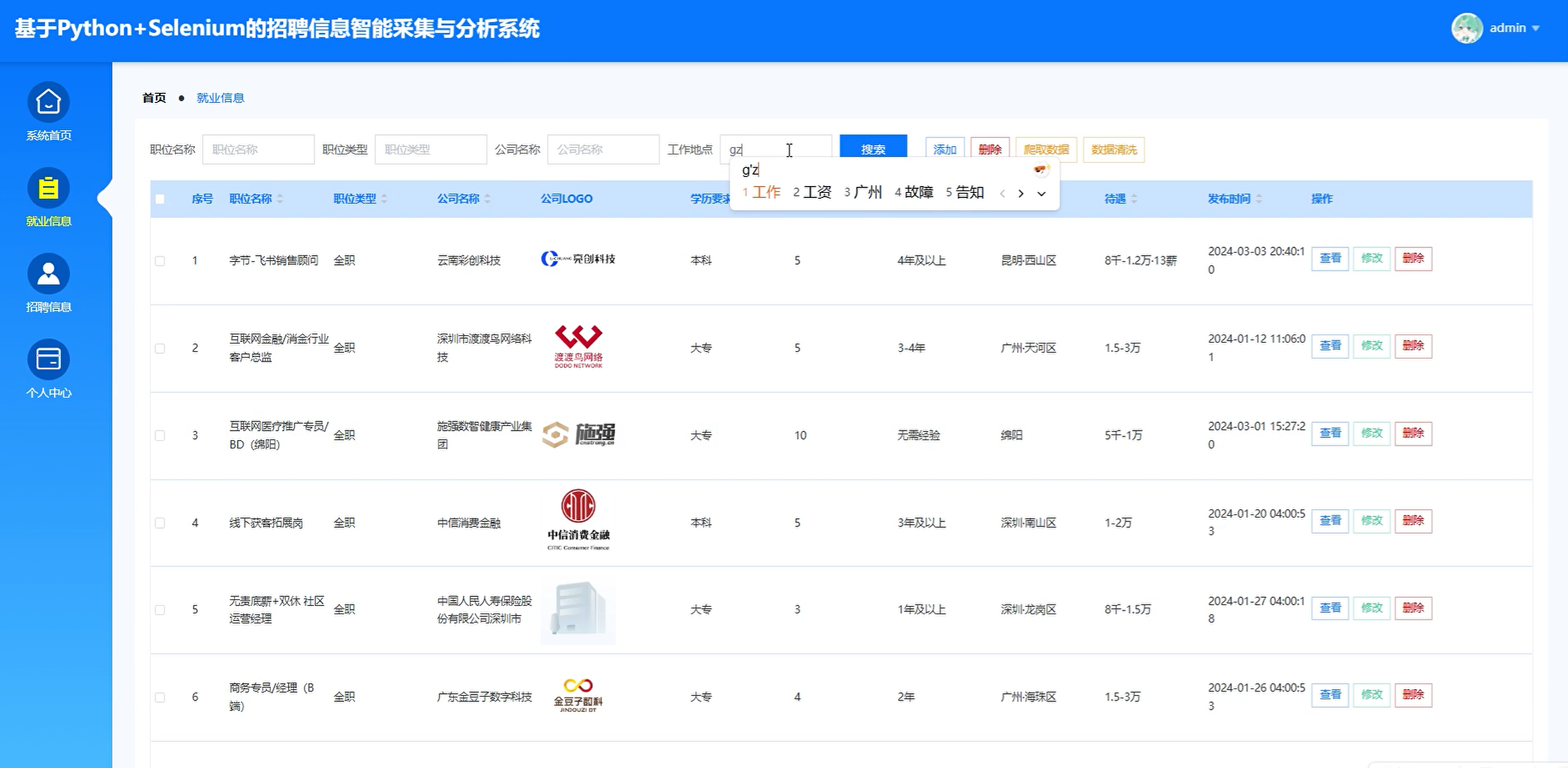Click the 施强 company logo
Image resolution: width=1568 pixels, height=768 pixels.
click(x=578, y=434)
